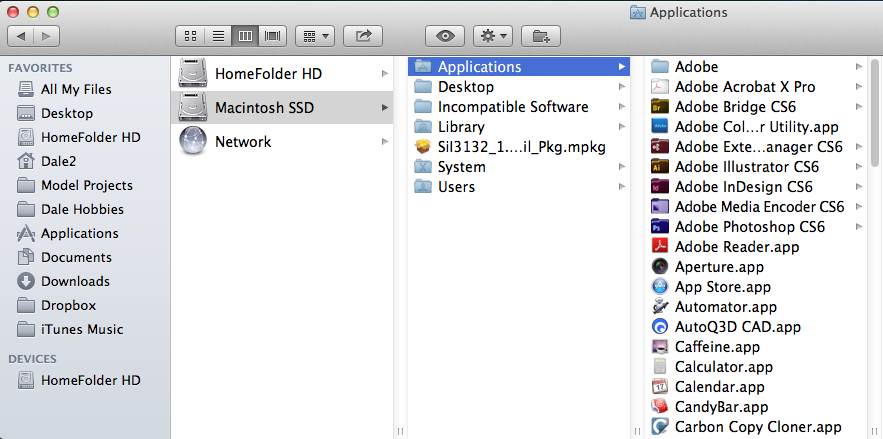Select Caffeine.app
This screenshot has height=439, width=883.
(x=757, y=347)
